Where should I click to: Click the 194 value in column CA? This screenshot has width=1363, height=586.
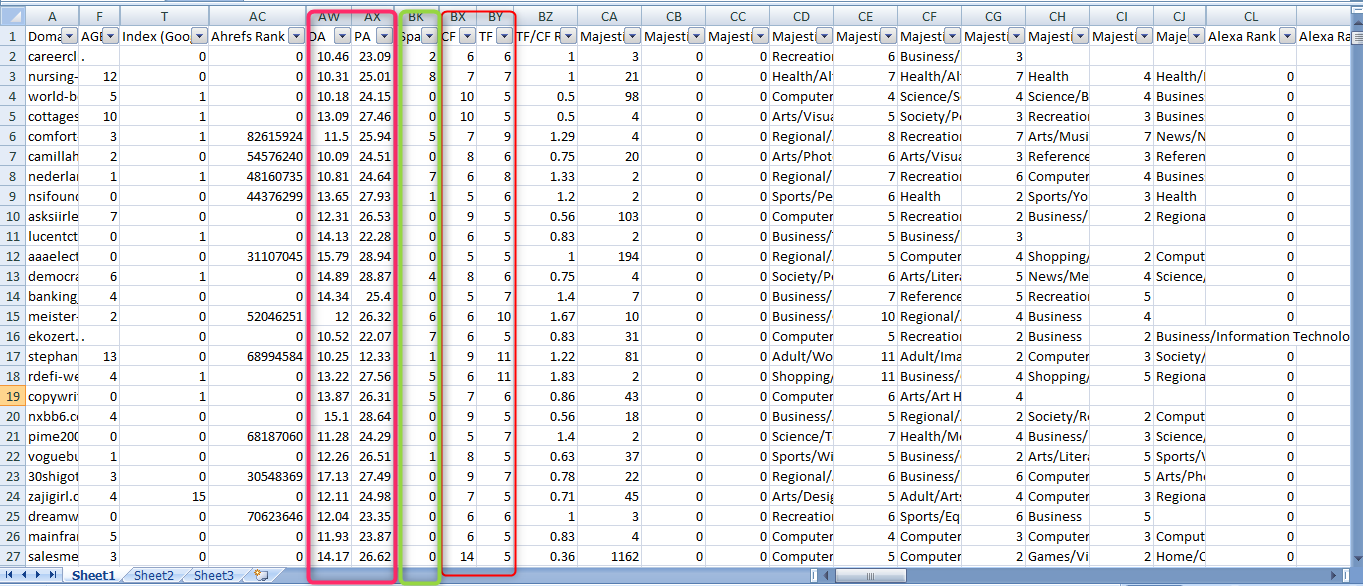[x=610, y=256]
